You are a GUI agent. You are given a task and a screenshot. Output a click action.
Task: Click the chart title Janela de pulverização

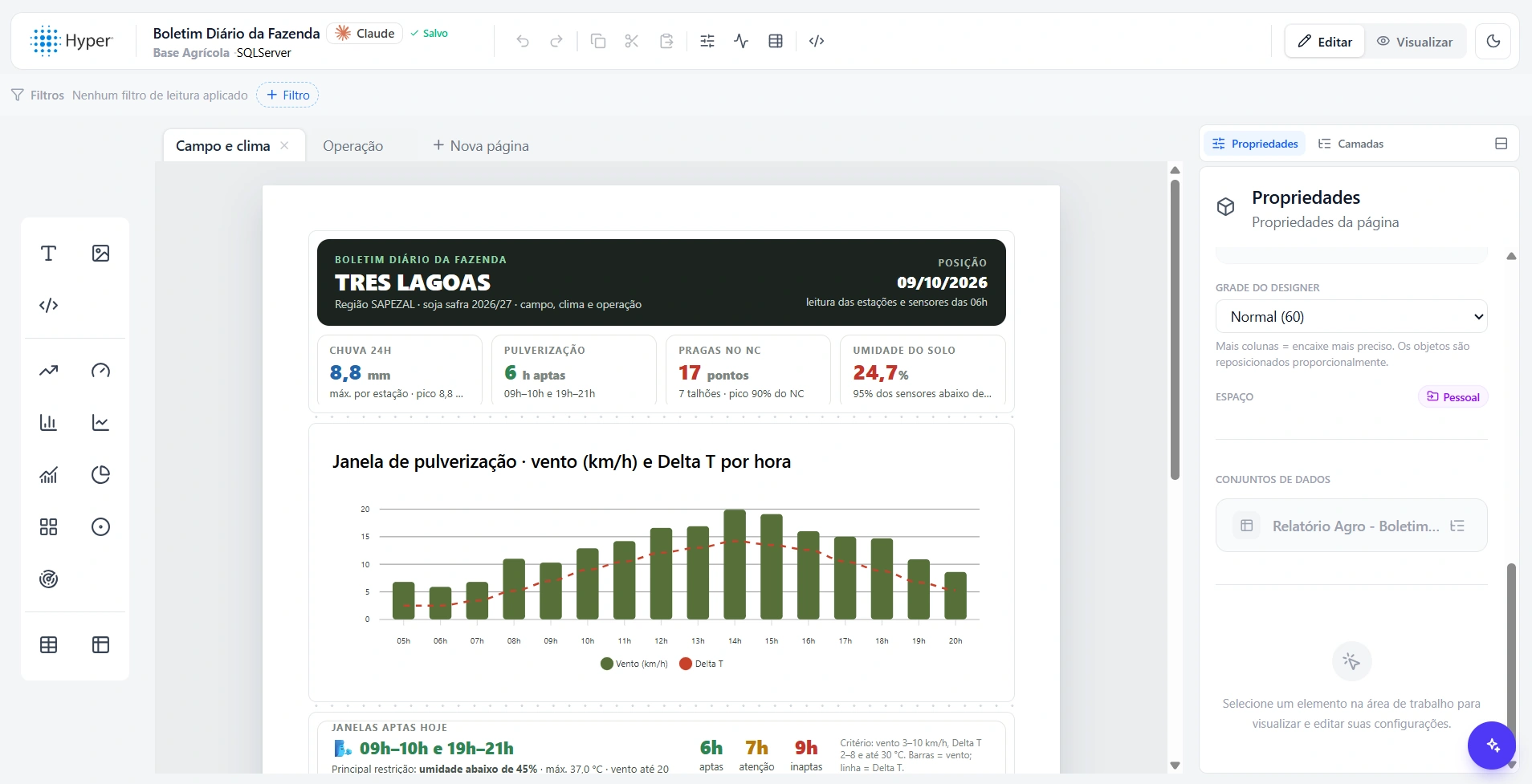561,461
